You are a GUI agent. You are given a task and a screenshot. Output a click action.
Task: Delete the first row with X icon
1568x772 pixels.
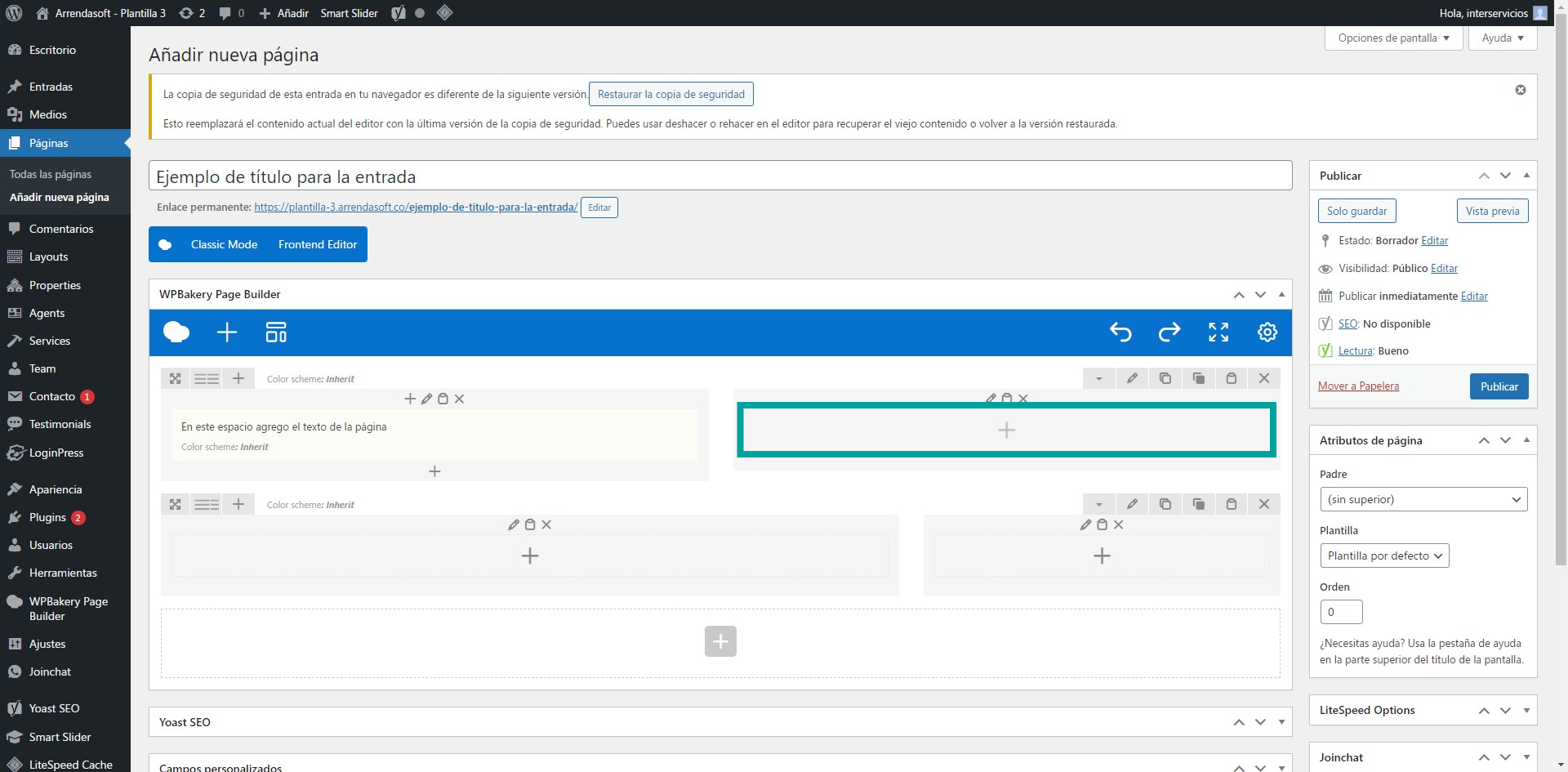1264,379
